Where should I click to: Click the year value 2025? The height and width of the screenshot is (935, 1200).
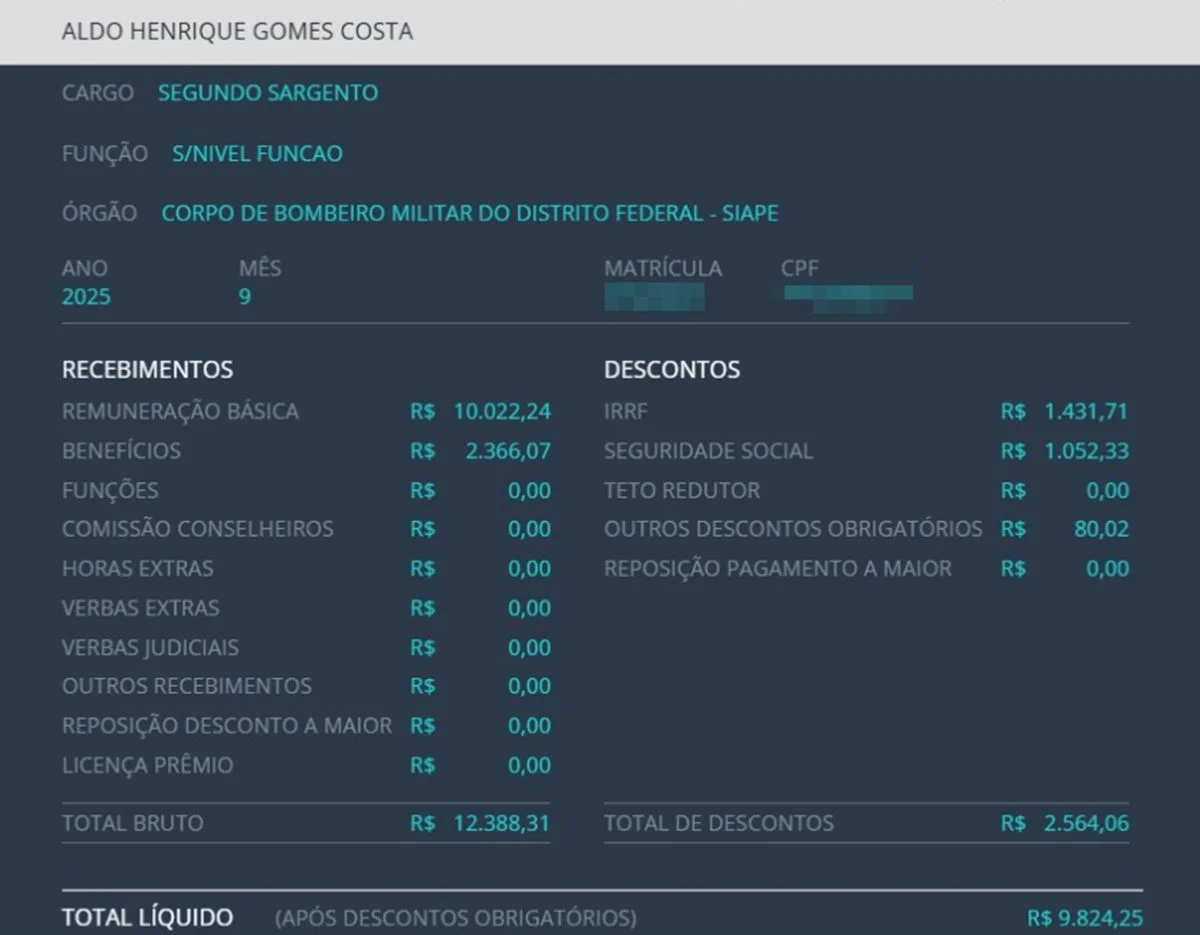tap(86, 298)
